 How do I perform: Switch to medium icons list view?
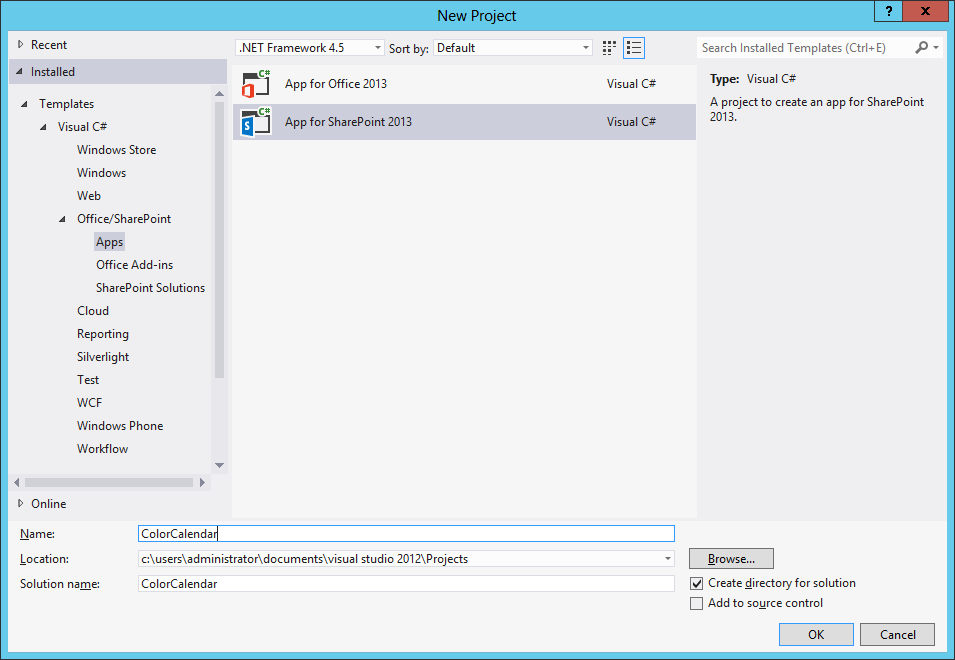pyautogui.click(x=634, y=48)
